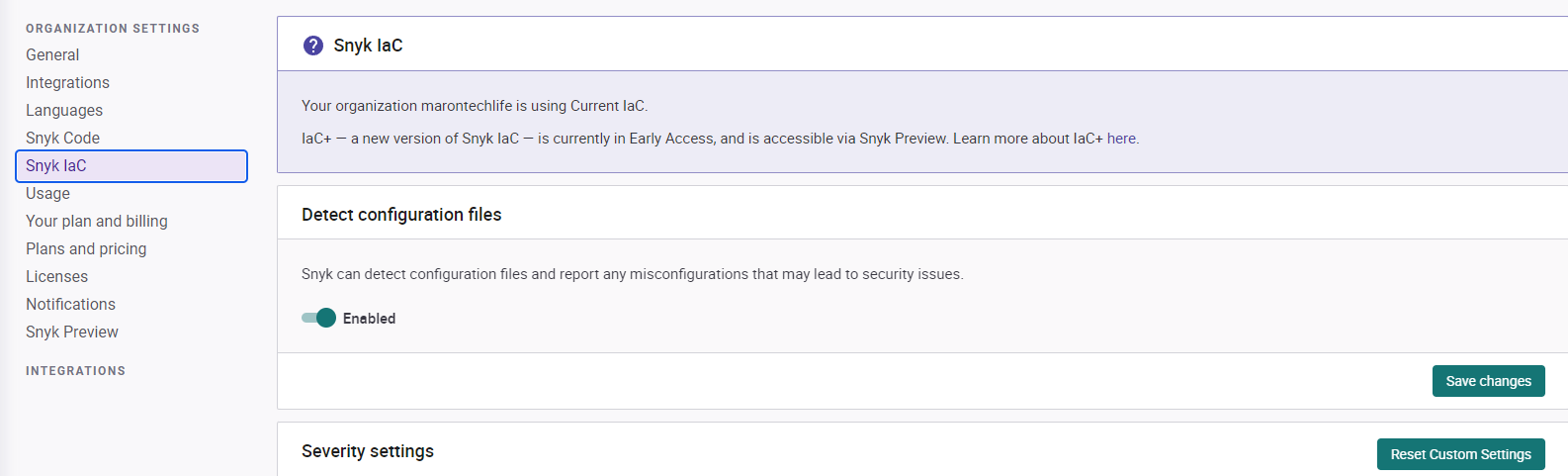Open the Usage page
Viewport: 1568px width, 476px height.
[47, 194]
